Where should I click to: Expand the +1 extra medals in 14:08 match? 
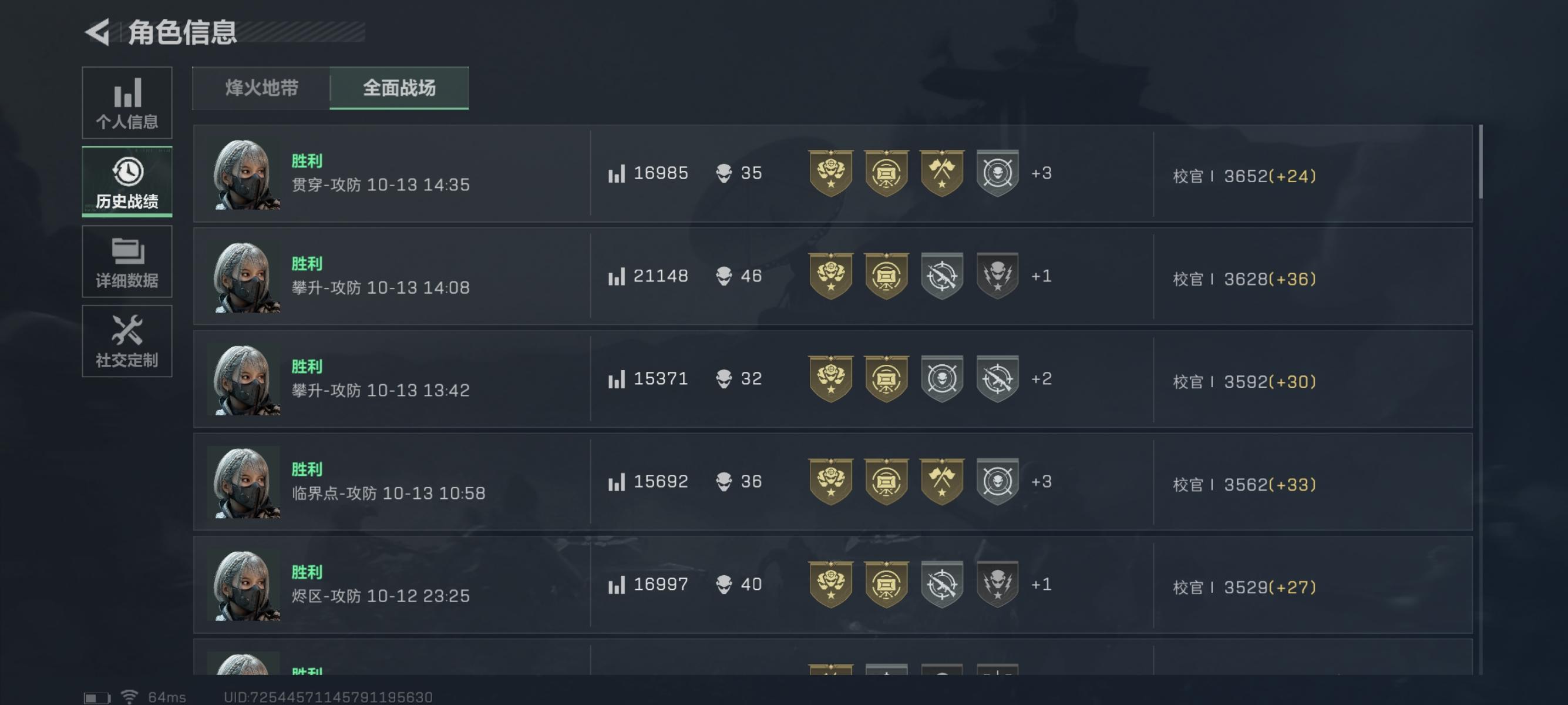[x=1041, y=276]
